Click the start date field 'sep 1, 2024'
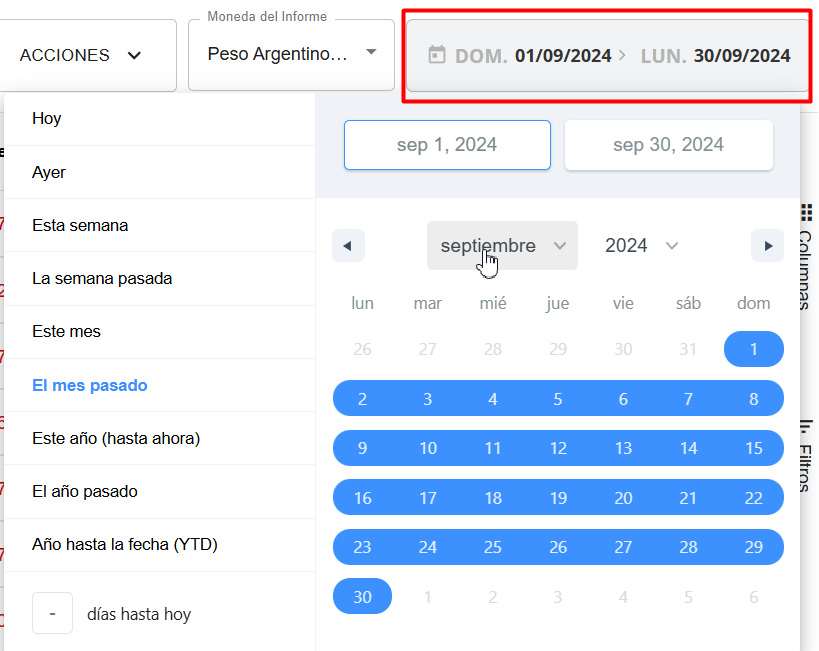The height and width of the screenshot is (651, 819). pos(447,144)
